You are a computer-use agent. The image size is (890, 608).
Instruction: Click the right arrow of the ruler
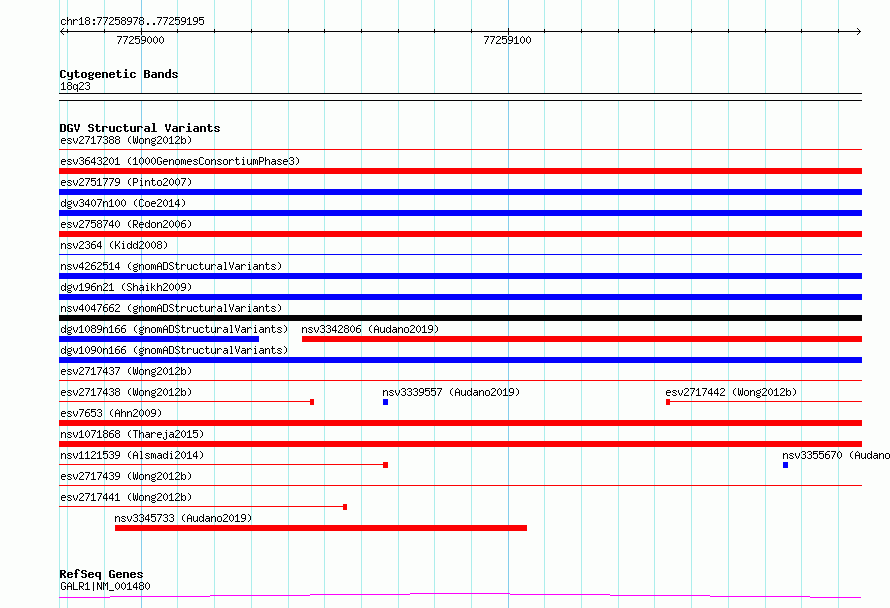[x=858, y=32]
